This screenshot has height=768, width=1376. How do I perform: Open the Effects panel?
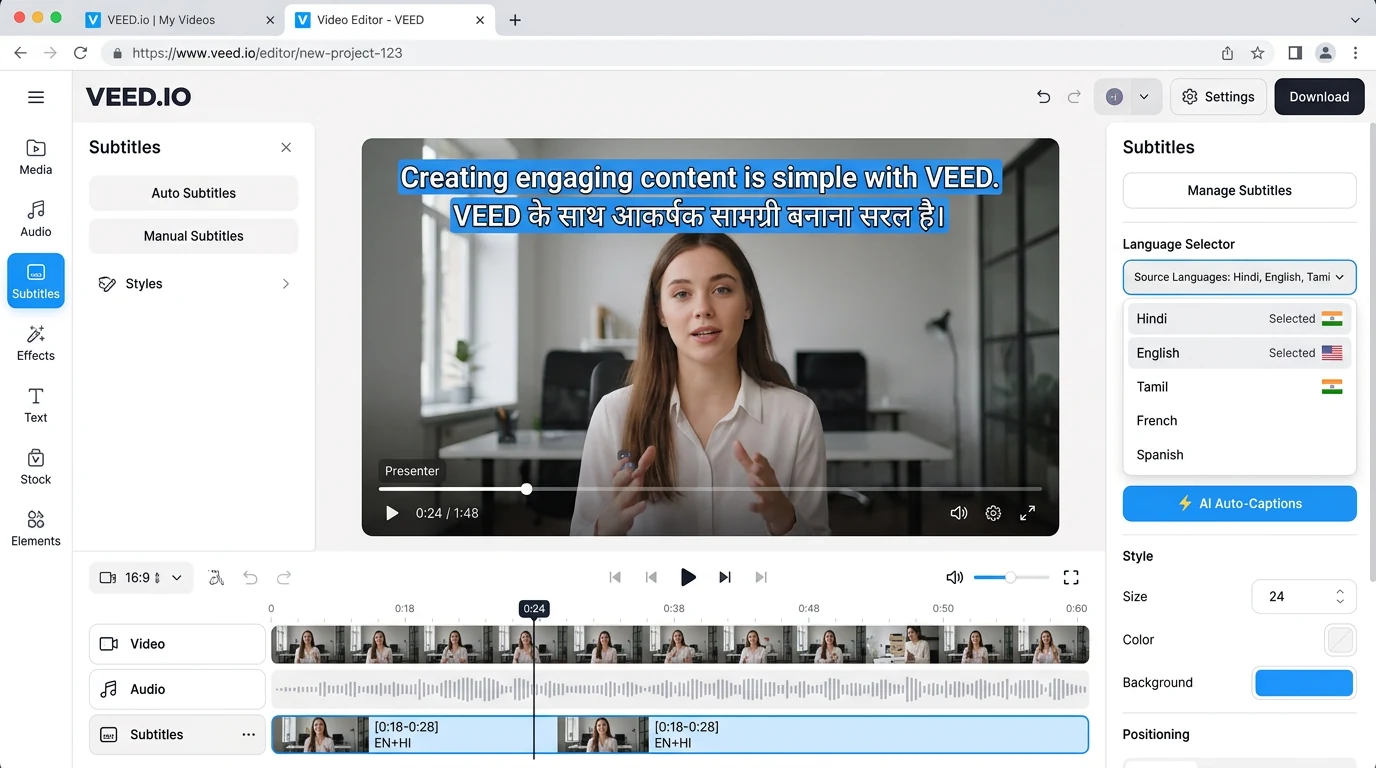pos(36,343)
